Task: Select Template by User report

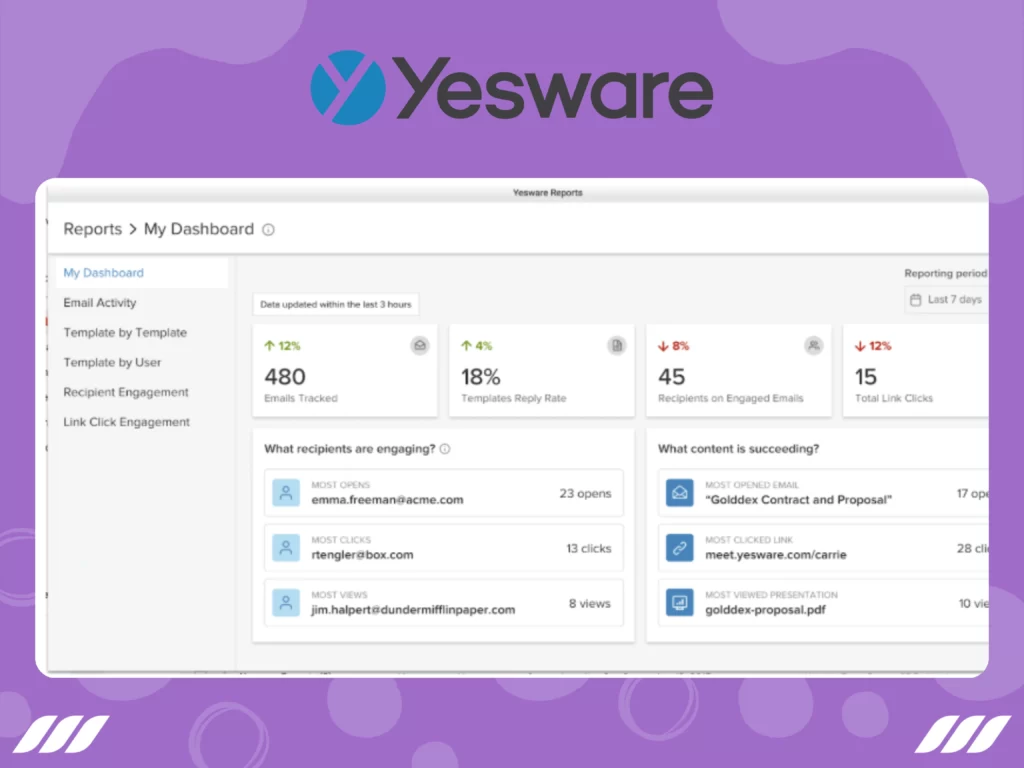Action: (112, 362)
